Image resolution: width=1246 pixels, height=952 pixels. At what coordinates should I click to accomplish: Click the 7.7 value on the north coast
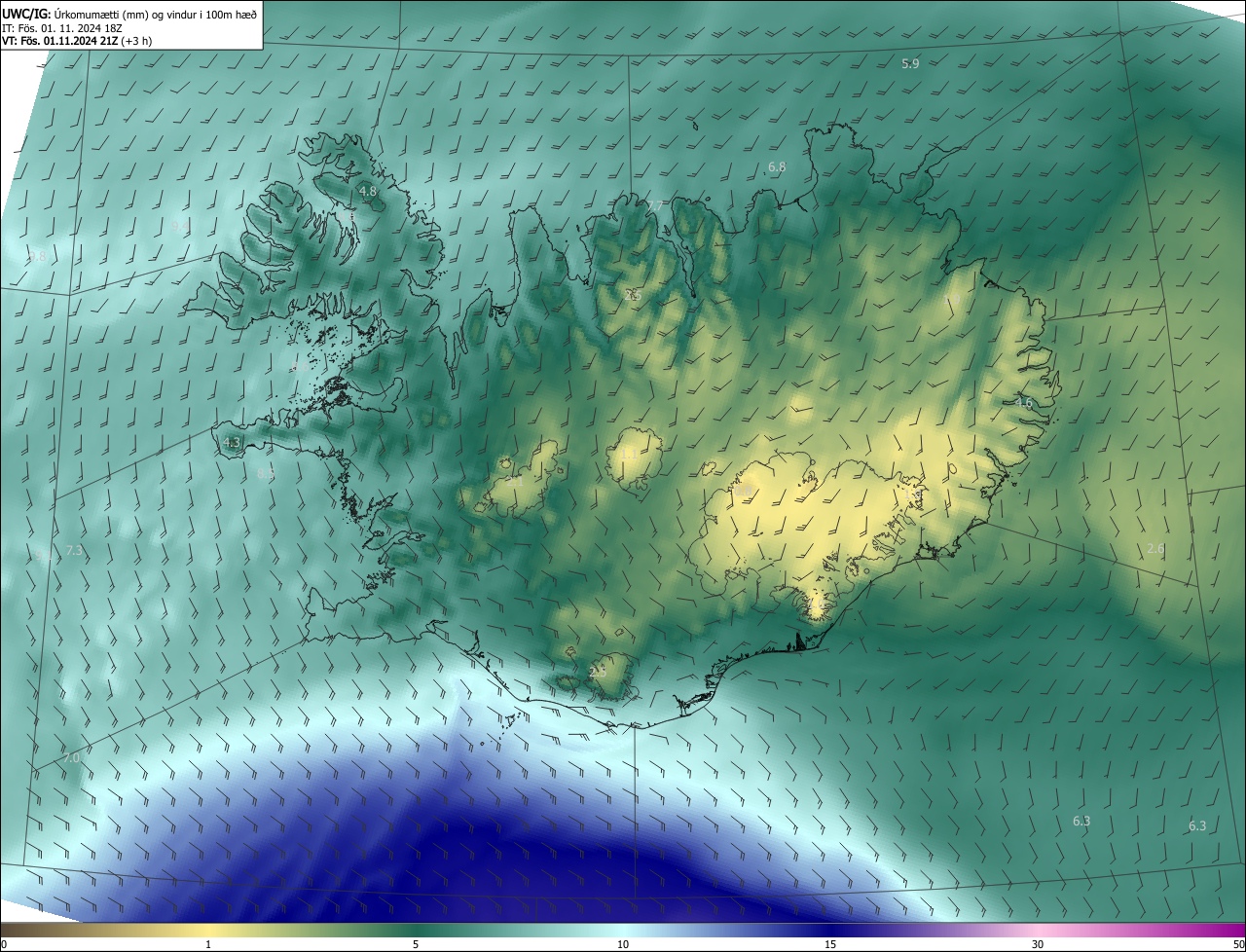click(653, 206)
